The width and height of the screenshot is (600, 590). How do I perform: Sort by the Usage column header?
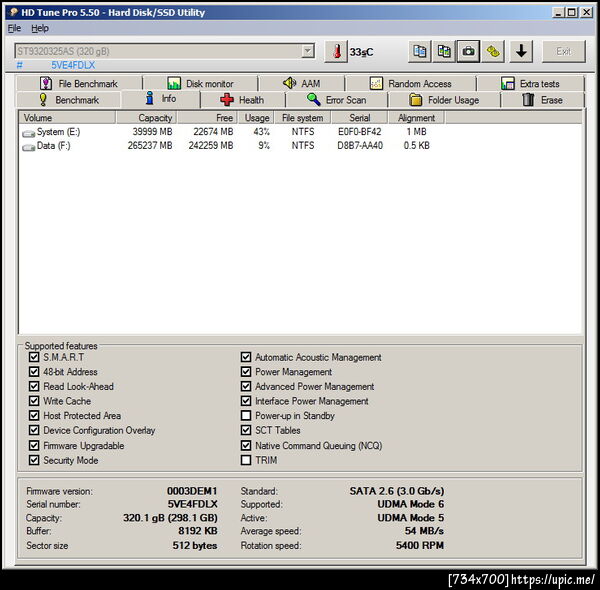[256, 118]
